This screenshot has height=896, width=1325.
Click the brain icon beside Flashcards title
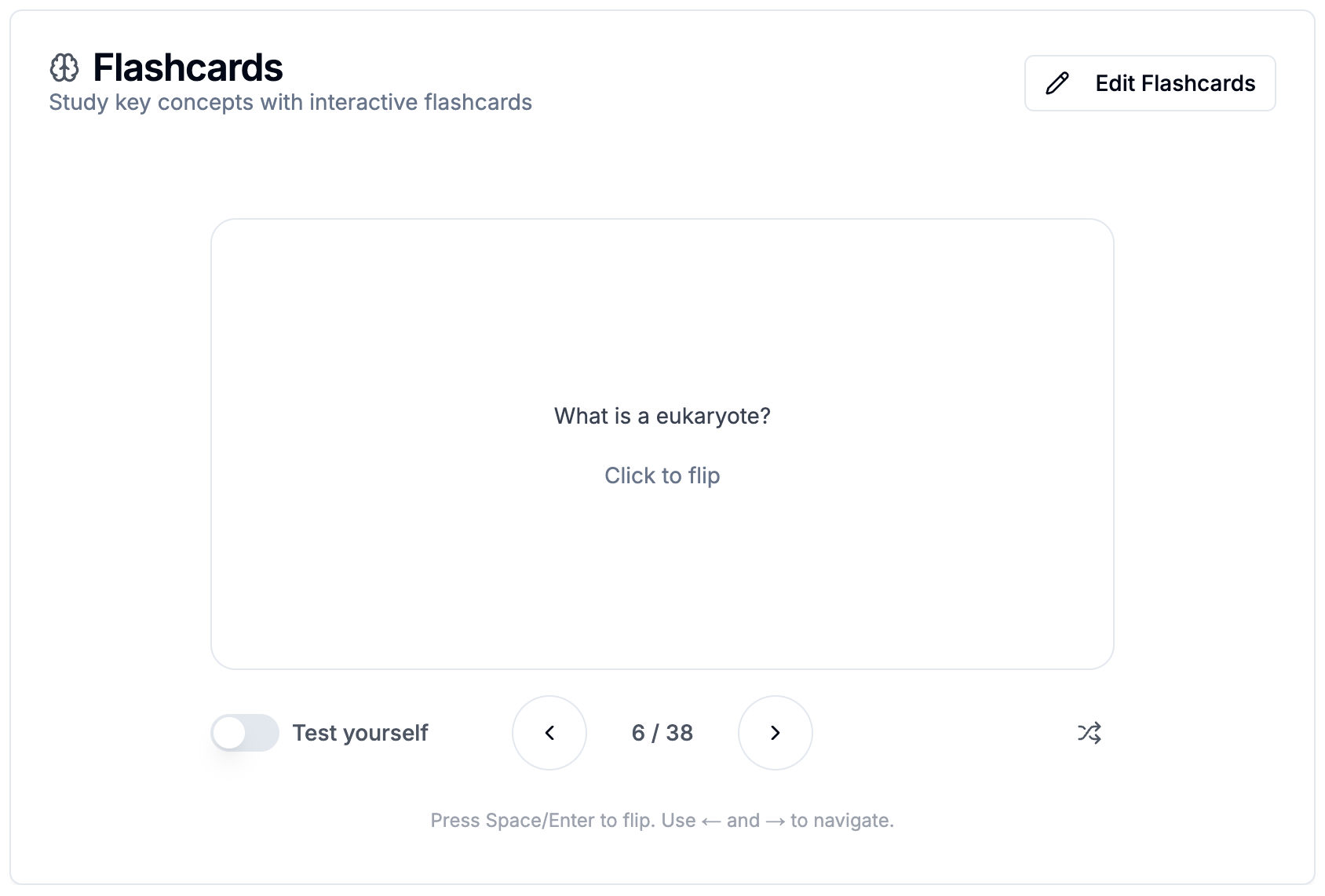(64, 68)
